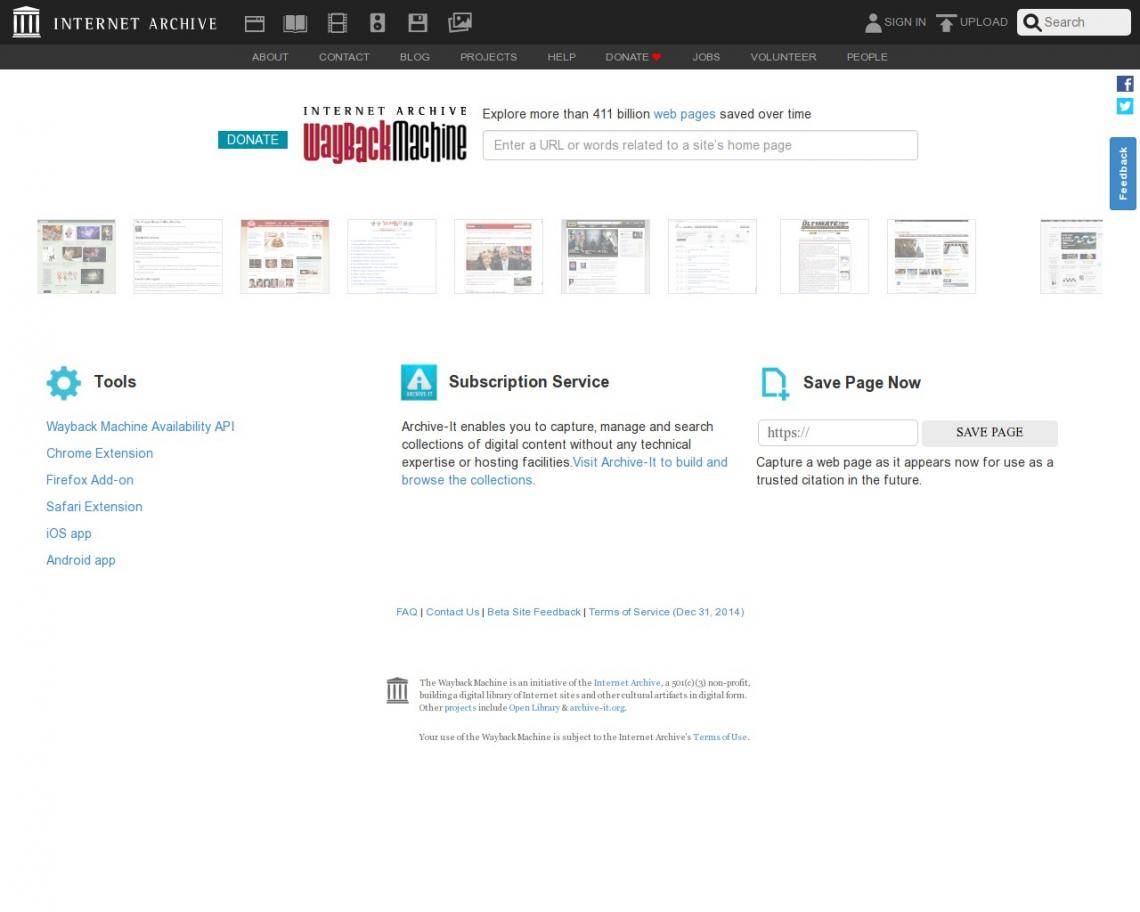1140x912 pixels.
Task: Click the footer Internet Archive building icon
Action: (397, 690)
